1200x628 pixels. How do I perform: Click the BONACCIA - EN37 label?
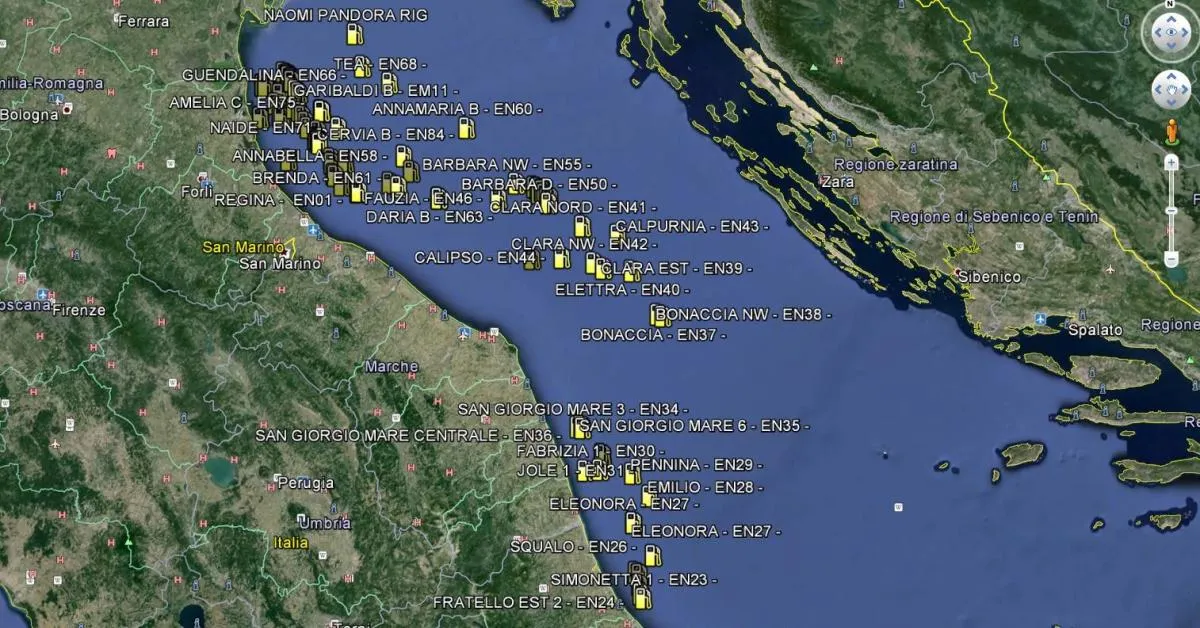(x=654, y=335)
